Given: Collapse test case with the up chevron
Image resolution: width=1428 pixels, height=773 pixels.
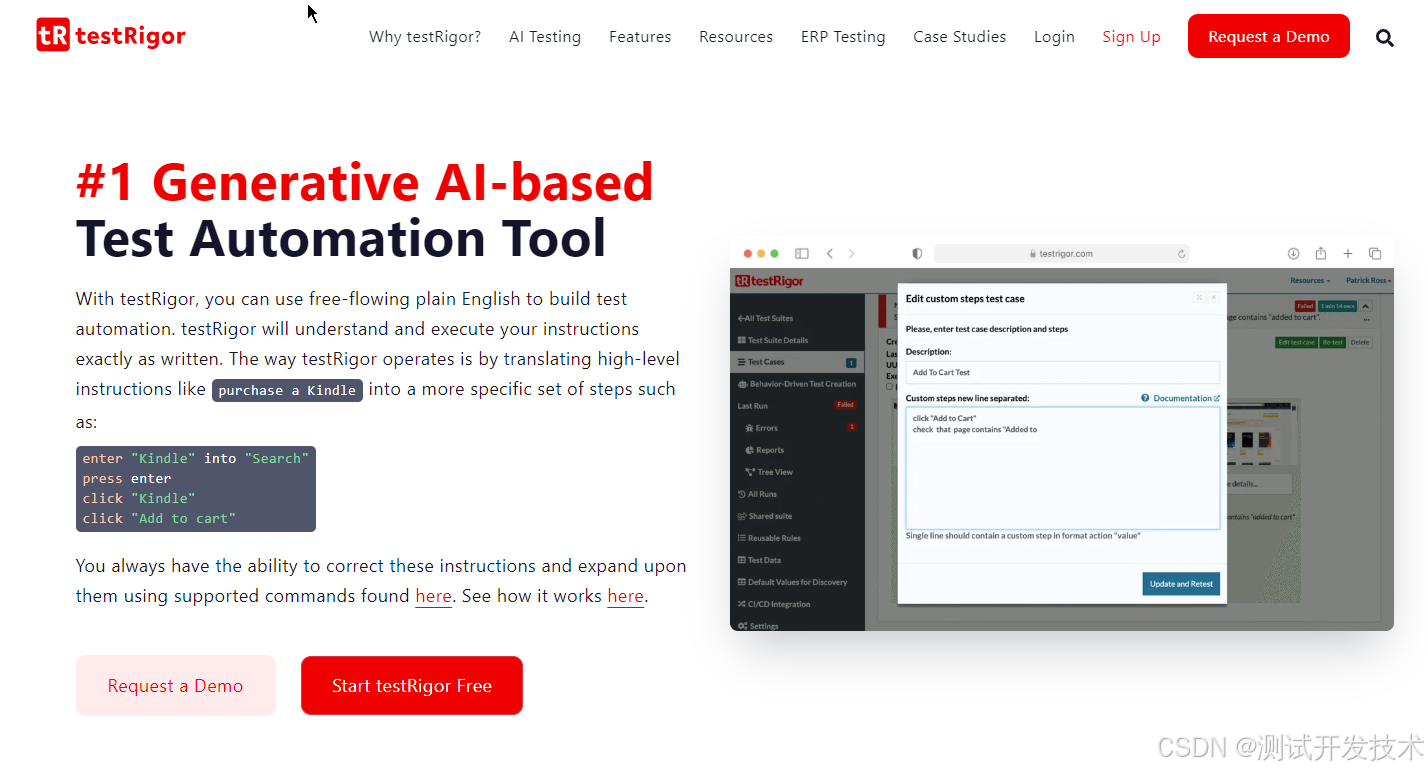Looking at the screenshot, I should pos(1366,306).
